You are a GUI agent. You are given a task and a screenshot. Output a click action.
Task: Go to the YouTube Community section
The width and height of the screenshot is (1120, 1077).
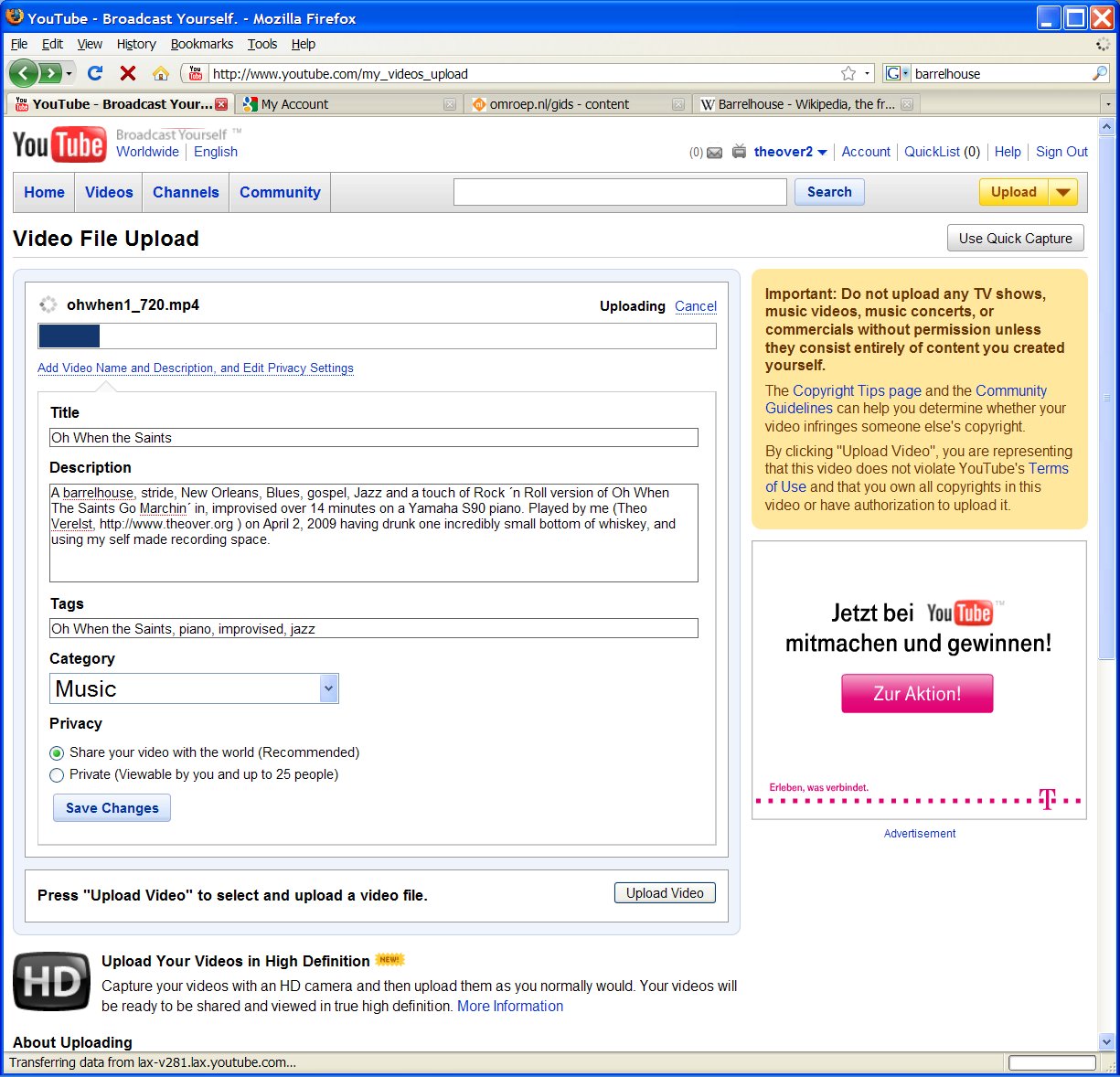tap(280, 192)
